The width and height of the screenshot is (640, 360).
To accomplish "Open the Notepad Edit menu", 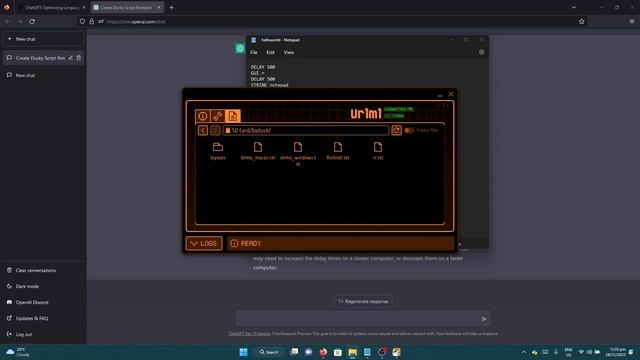I will tap(270, 52).
